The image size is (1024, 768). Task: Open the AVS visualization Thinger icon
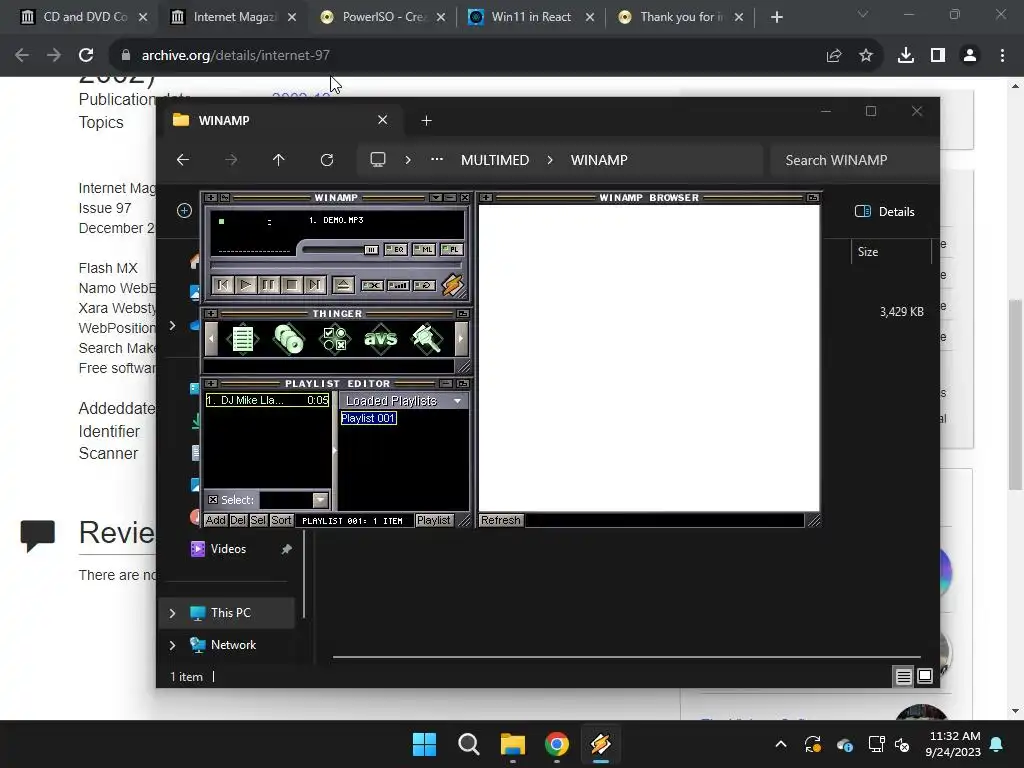pyautogui.click(x=380, y=339)
